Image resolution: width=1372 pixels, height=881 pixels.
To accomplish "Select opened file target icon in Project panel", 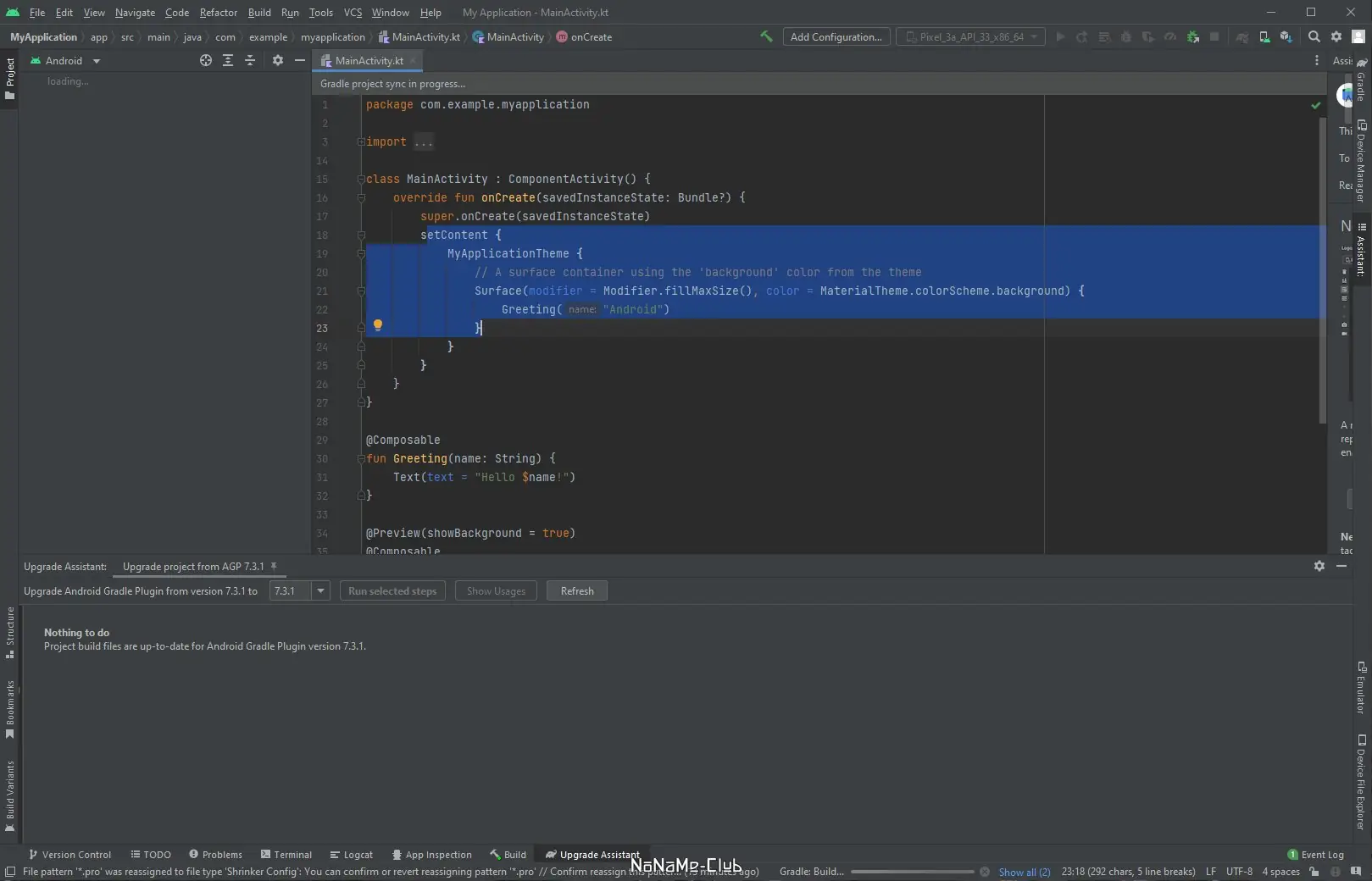I will tap(205, 60).
